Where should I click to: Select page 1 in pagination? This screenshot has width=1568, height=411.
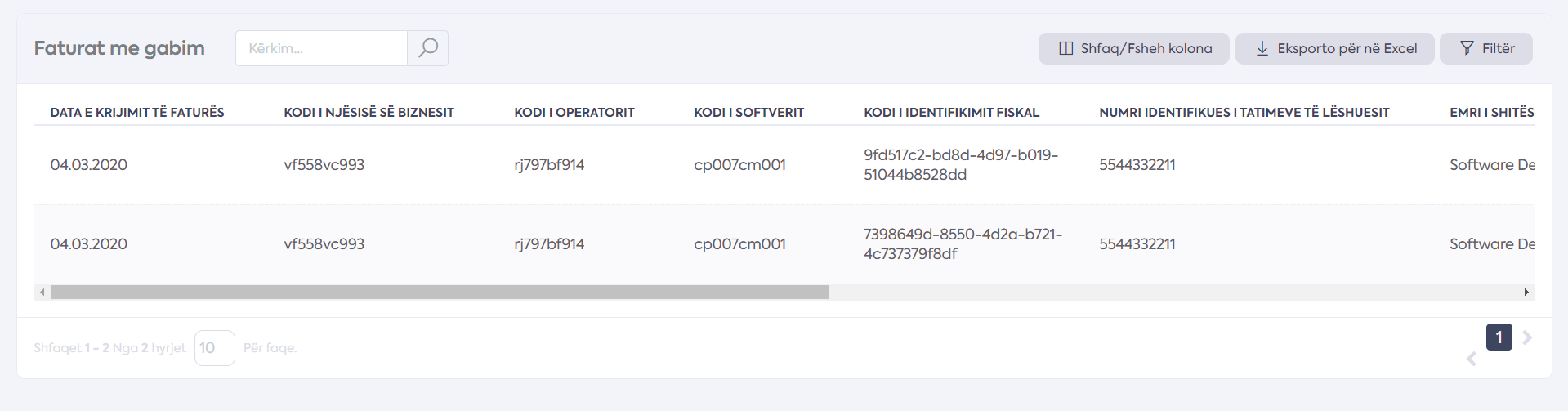(x=1499, y=337)
